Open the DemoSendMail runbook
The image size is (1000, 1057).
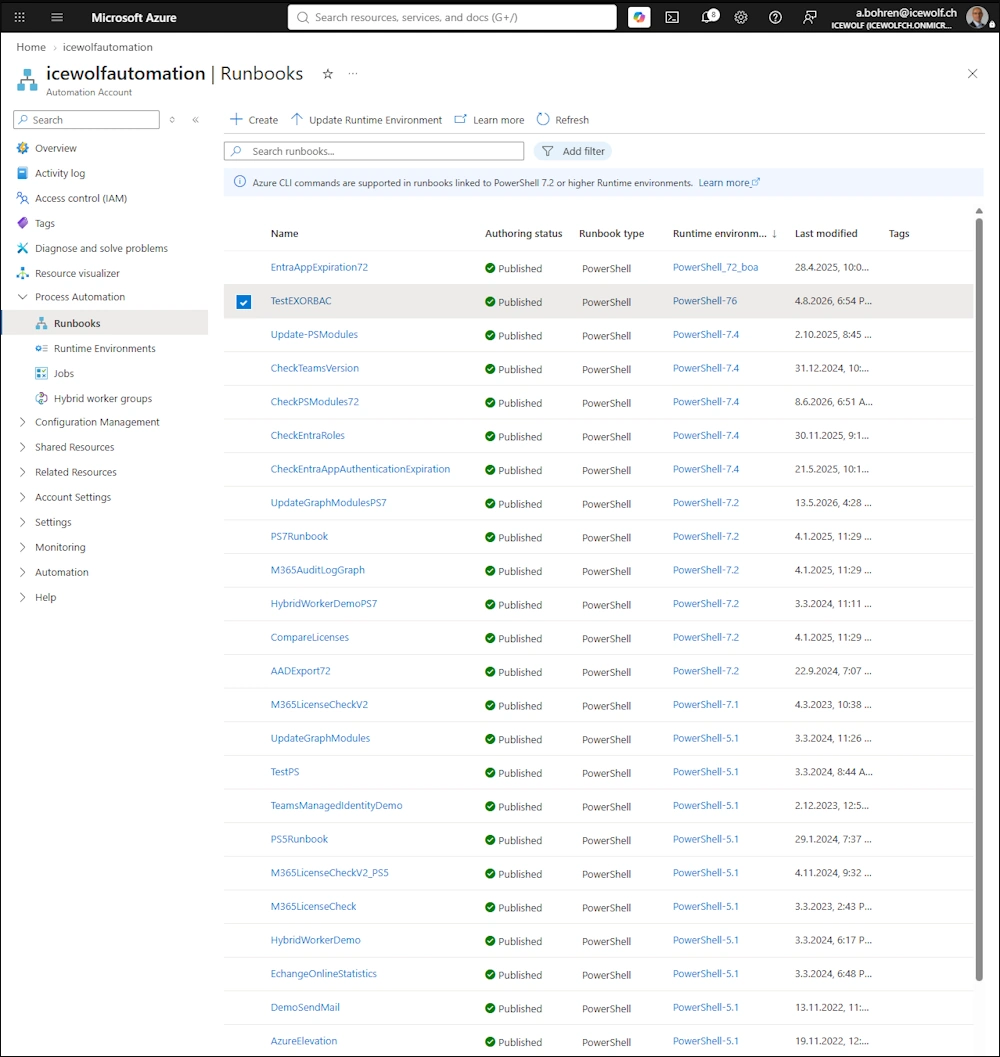[x=305, y=1007]
